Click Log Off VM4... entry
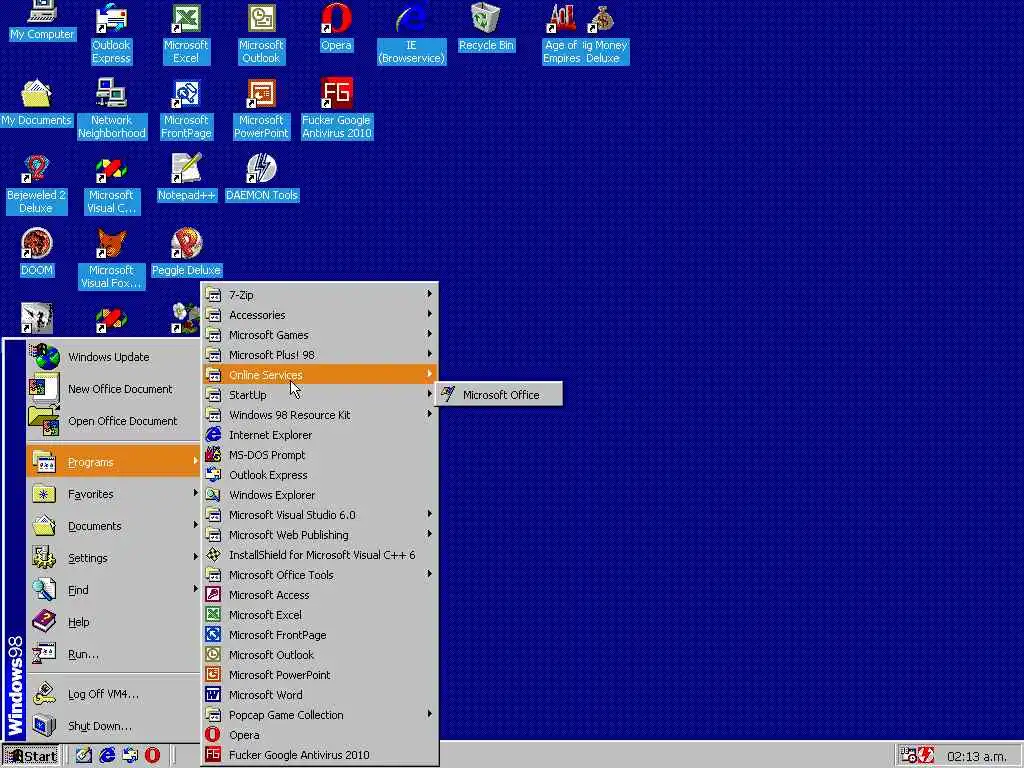The image size is (1024, 768). point(114,694)
